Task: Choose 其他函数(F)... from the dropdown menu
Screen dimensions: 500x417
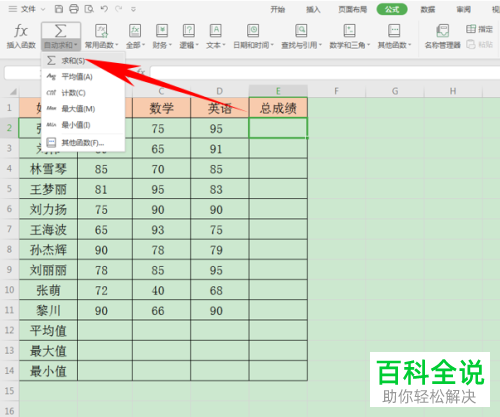Action: point(83,143)
